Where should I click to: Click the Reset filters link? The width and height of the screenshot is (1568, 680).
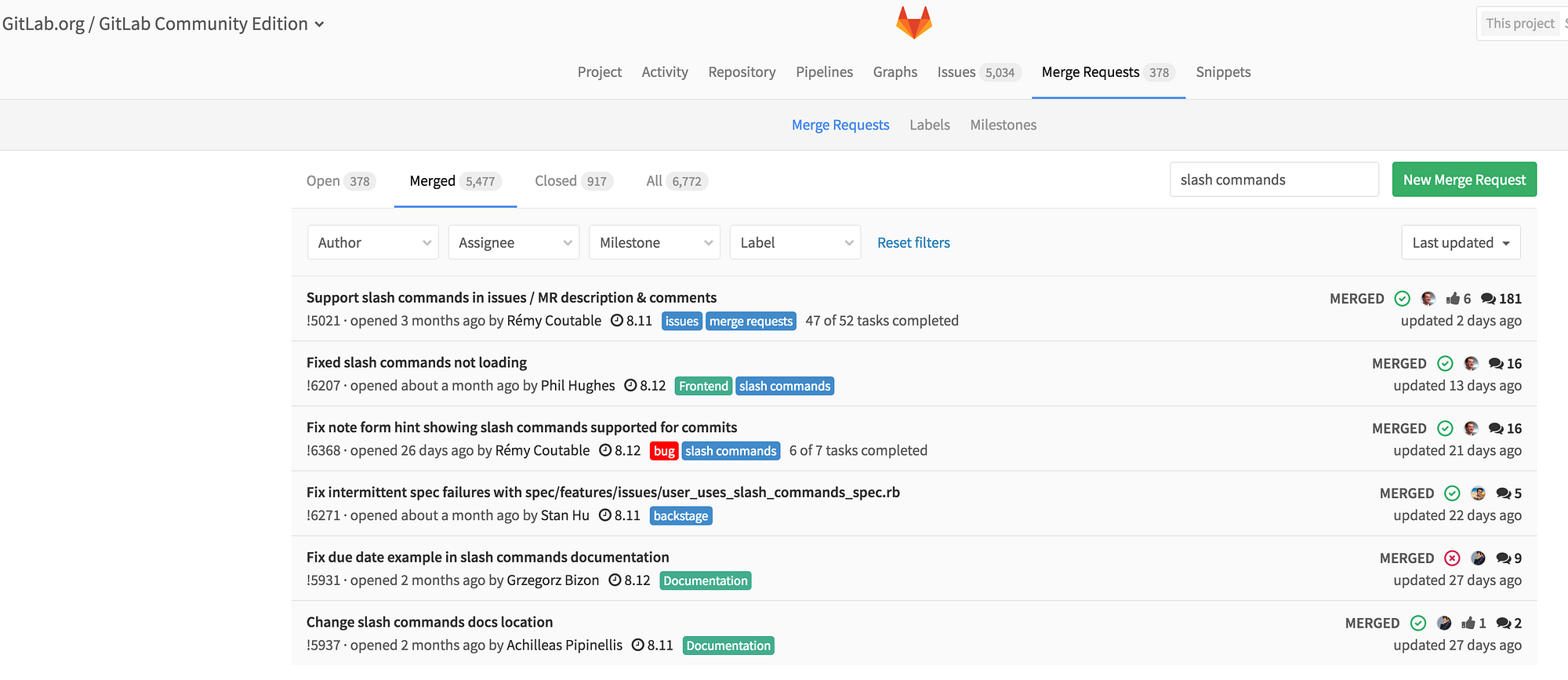pos(913,243)
